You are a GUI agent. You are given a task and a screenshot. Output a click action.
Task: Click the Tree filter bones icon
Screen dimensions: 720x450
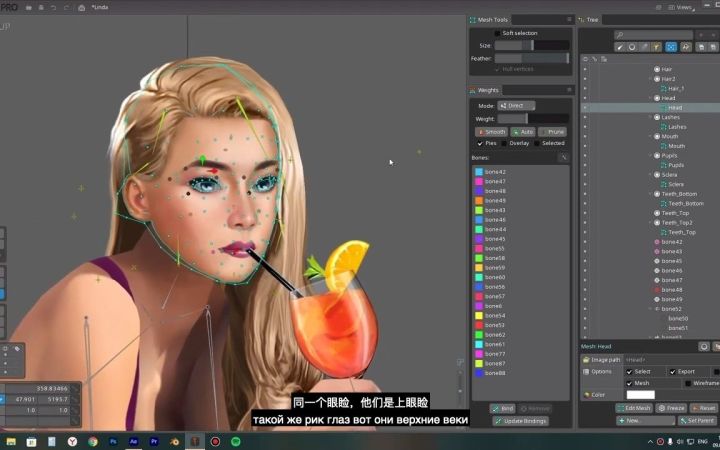pos(620,47)
